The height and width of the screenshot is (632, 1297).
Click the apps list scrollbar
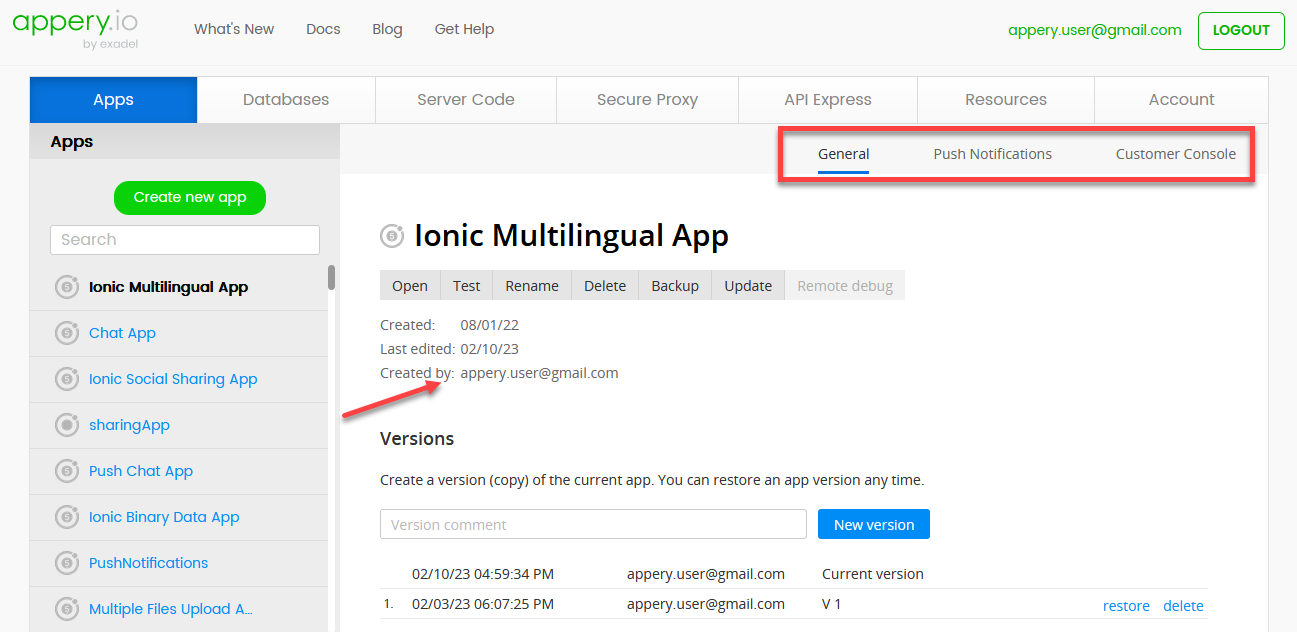pos(331,277)
